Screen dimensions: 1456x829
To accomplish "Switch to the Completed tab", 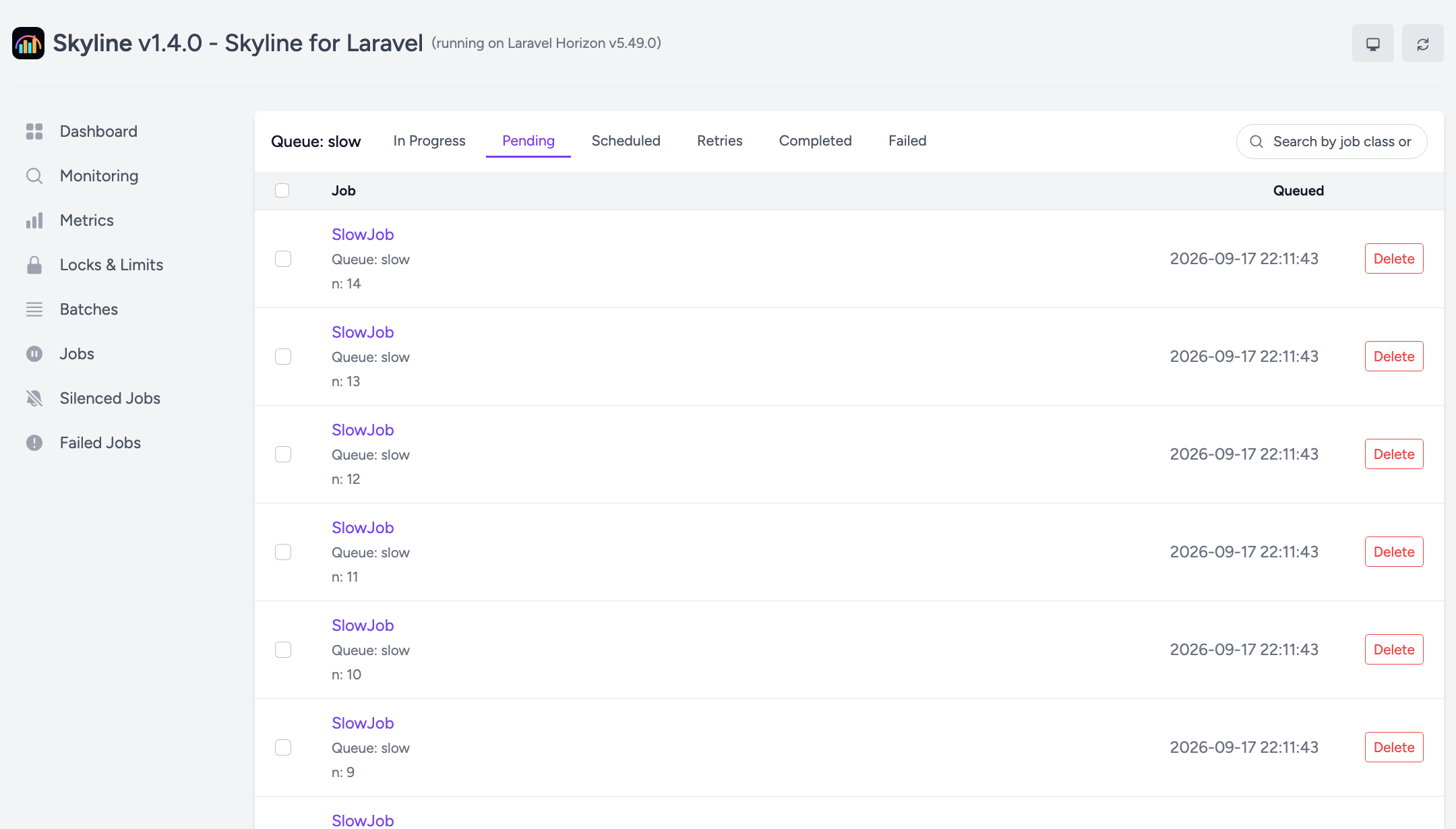I will [816, 141].
